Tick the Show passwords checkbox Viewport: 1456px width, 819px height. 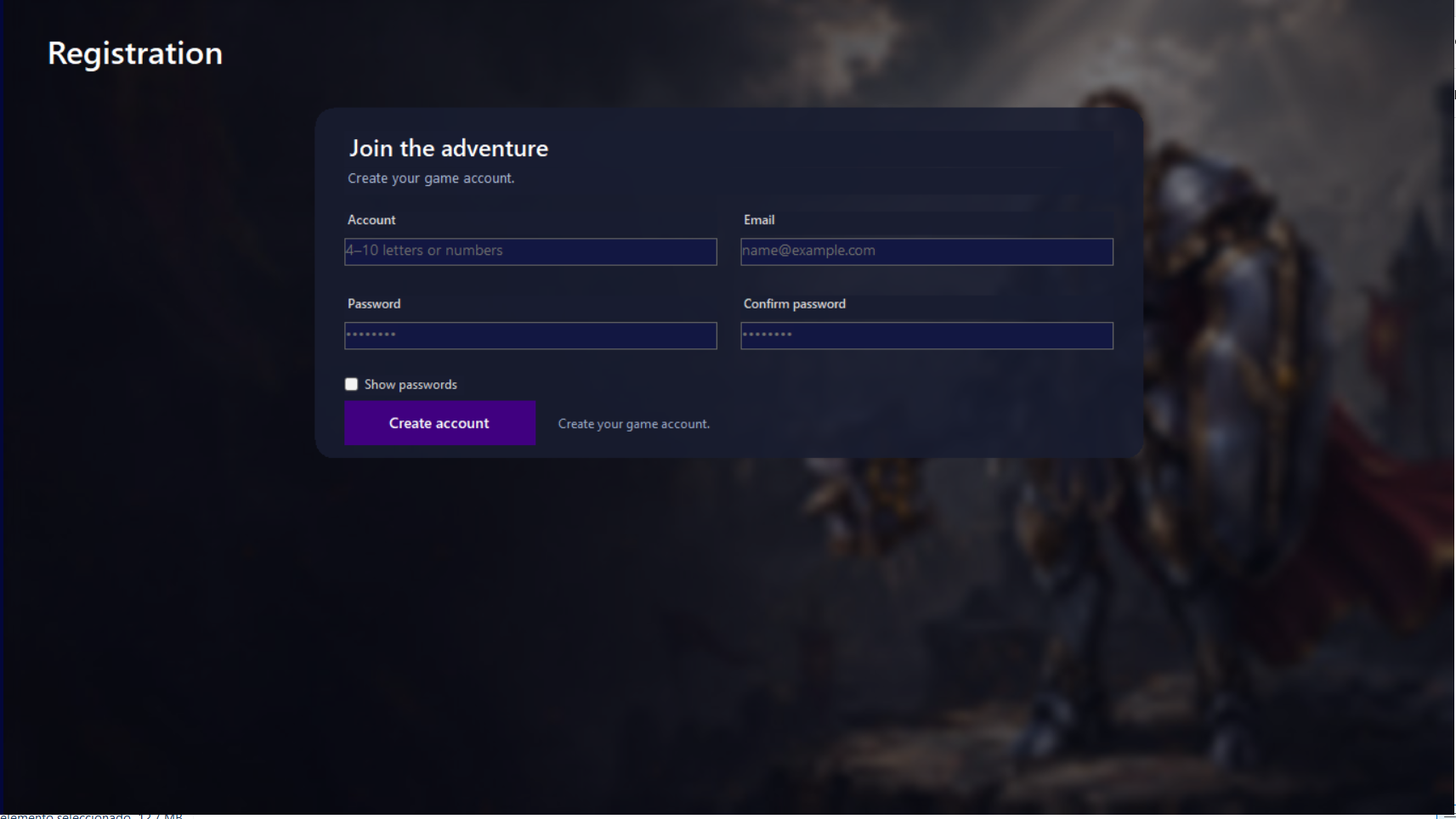(351, 384)
